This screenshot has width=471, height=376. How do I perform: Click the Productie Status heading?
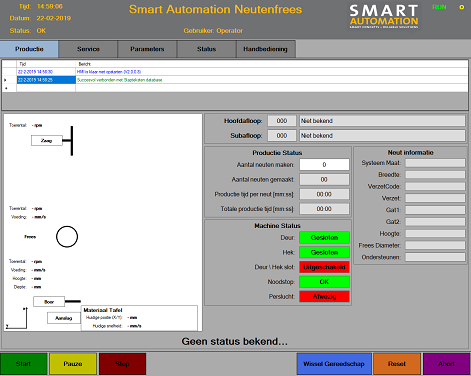[x=277, y=153]
